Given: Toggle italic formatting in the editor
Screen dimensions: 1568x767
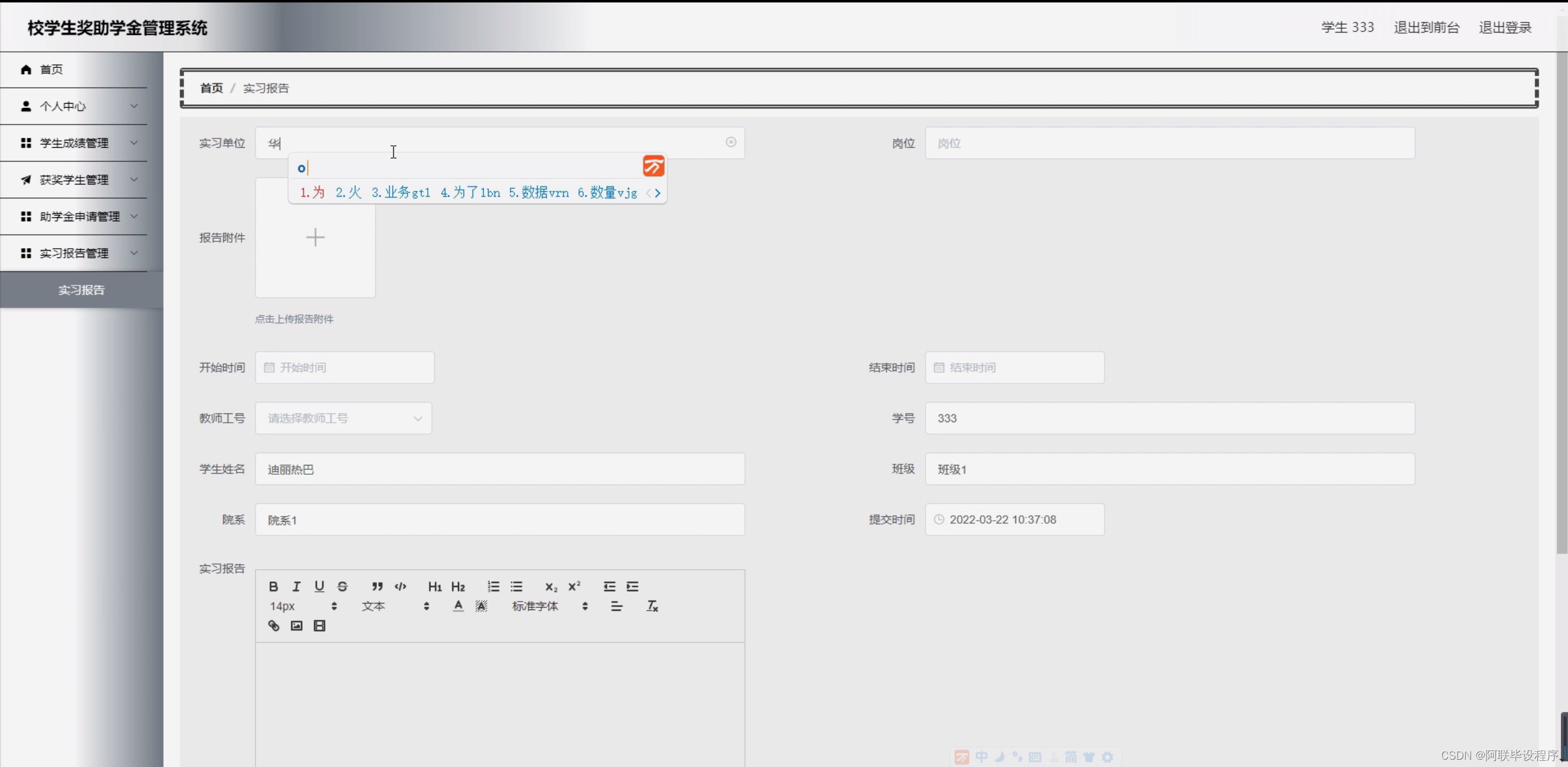Looking at the screenshot, I should (x=297, y=586).
